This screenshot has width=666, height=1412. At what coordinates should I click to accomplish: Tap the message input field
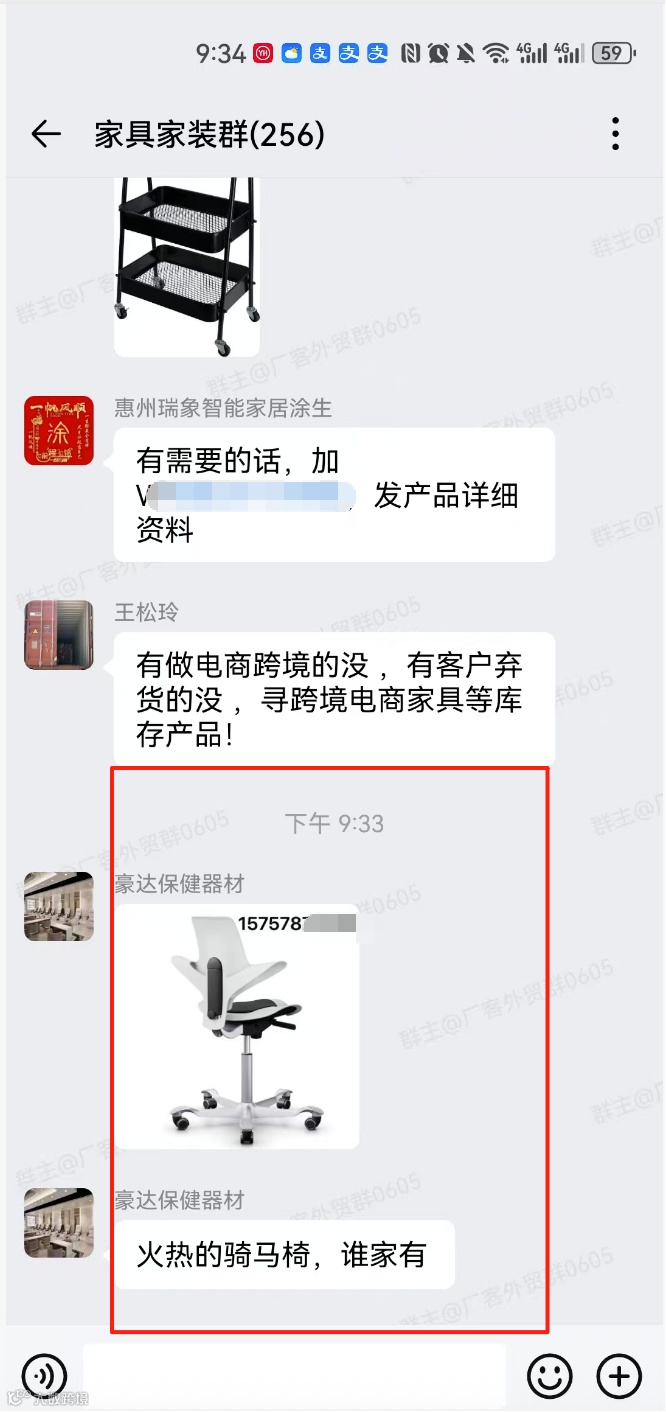tap(294, 1376)
